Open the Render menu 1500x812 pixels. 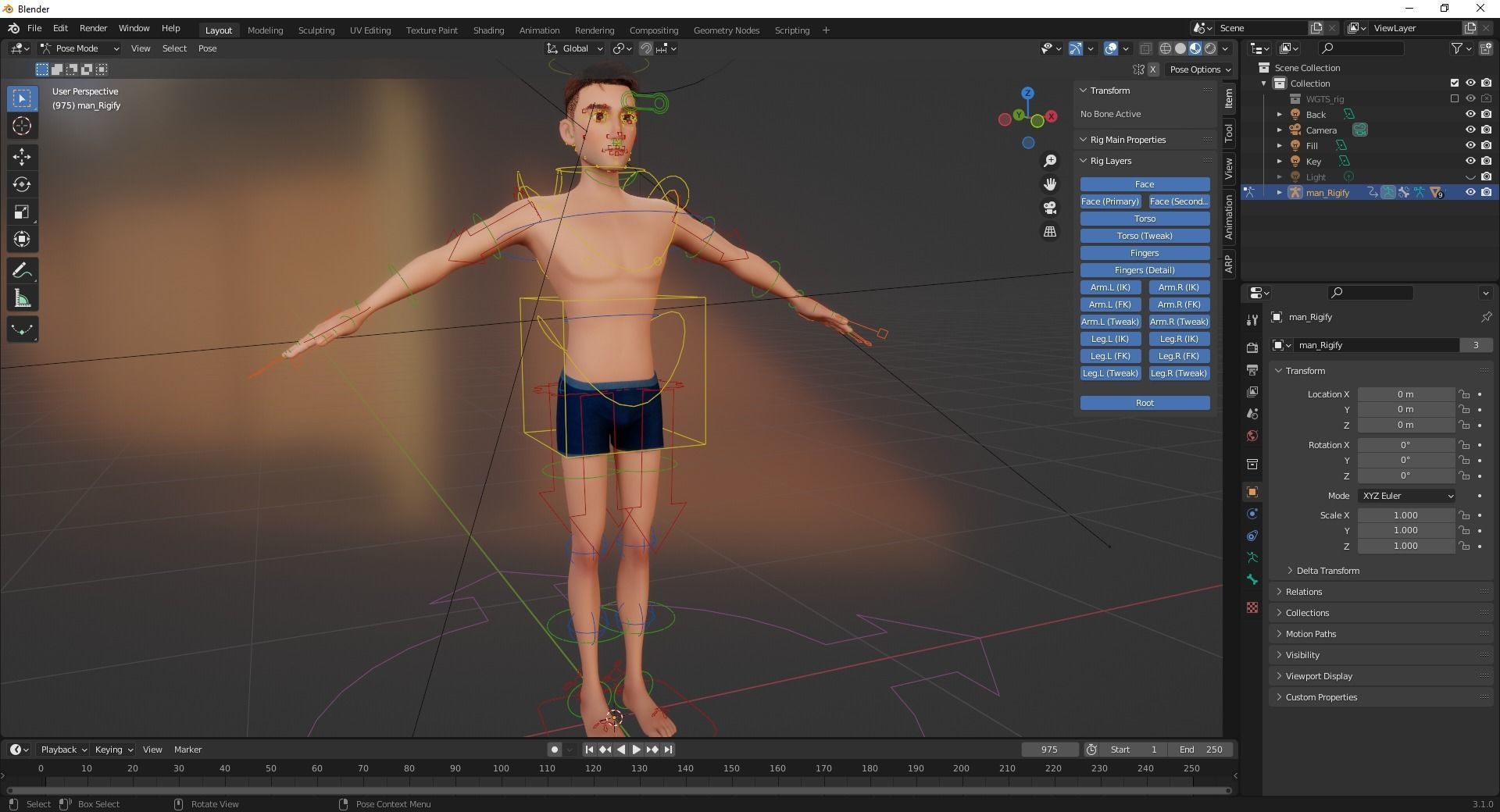(93, 28)
